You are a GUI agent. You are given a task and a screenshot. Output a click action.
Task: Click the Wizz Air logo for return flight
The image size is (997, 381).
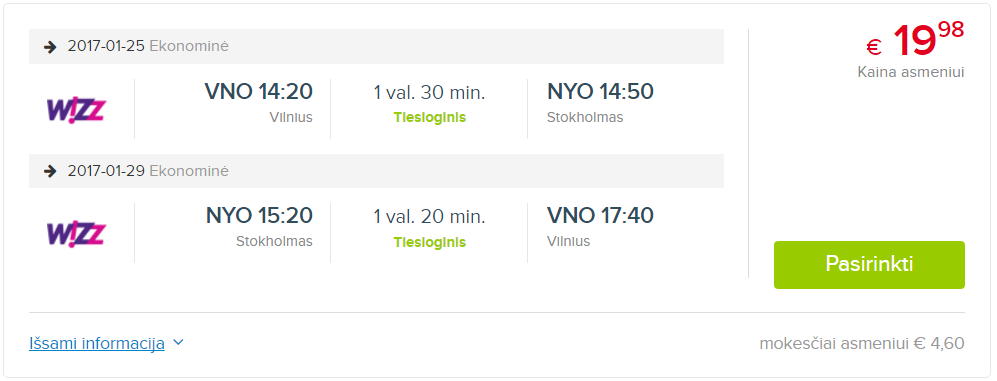[75, 233]
